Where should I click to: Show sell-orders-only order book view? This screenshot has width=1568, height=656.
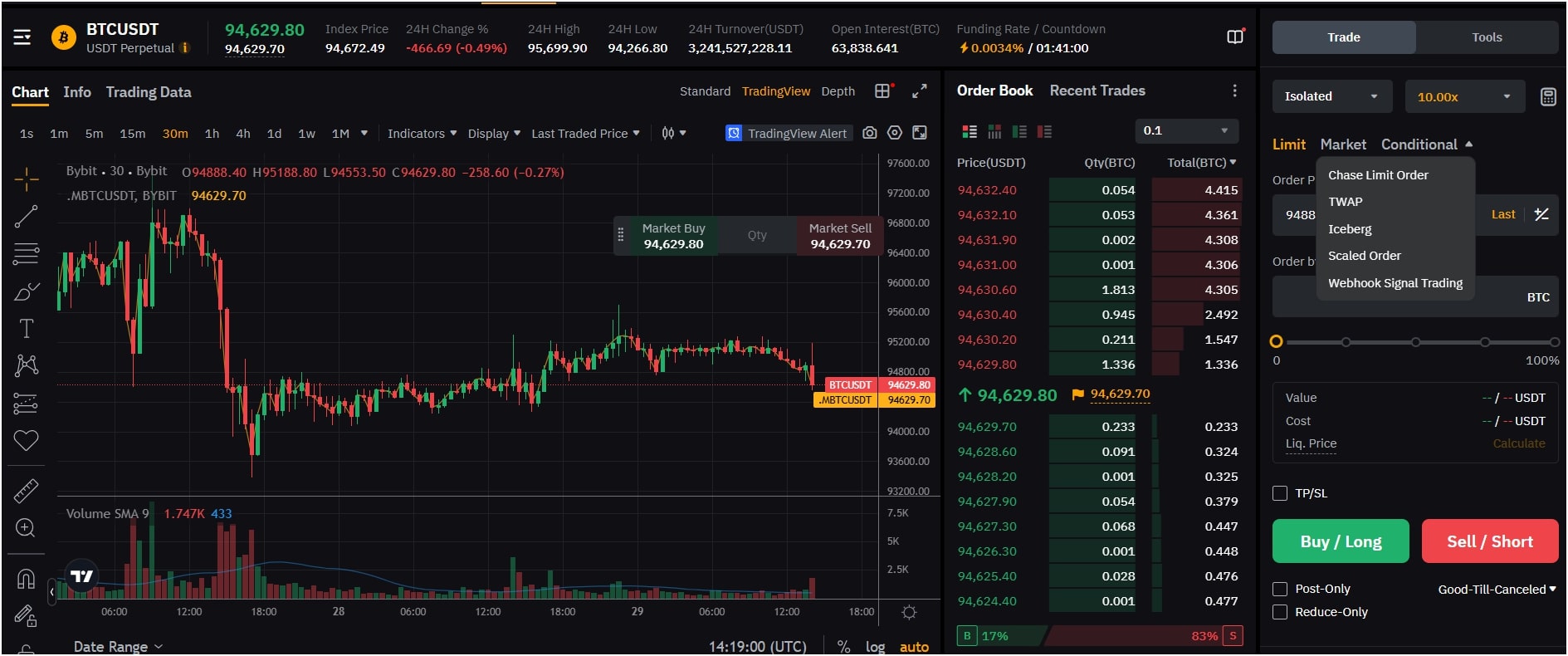pos(1044,131)
